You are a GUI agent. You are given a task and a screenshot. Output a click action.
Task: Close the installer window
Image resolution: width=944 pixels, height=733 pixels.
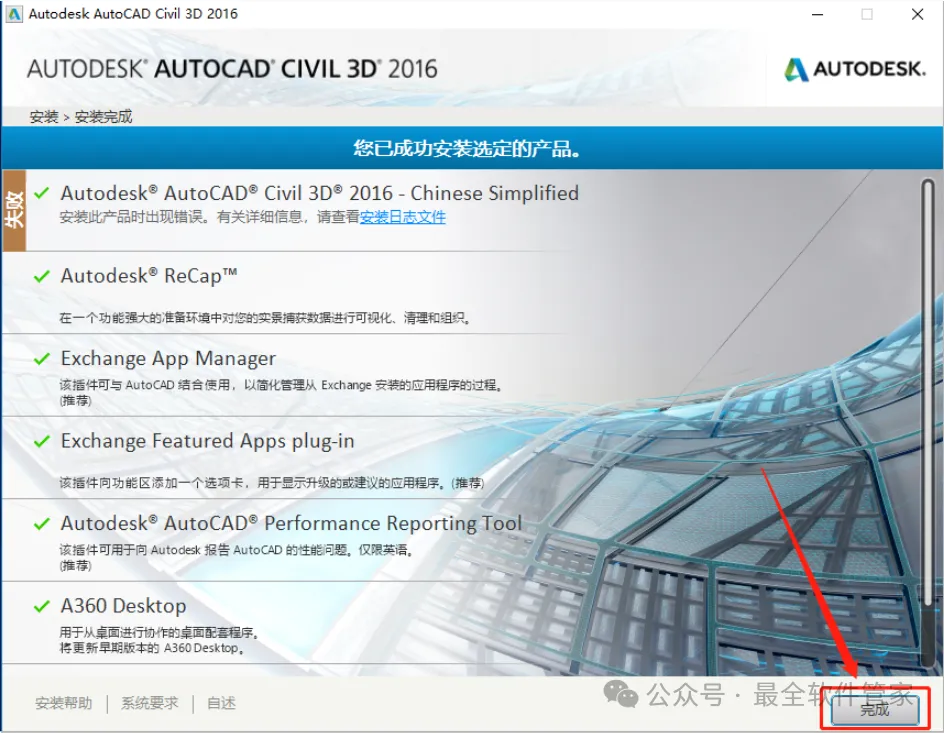(917, 14)
